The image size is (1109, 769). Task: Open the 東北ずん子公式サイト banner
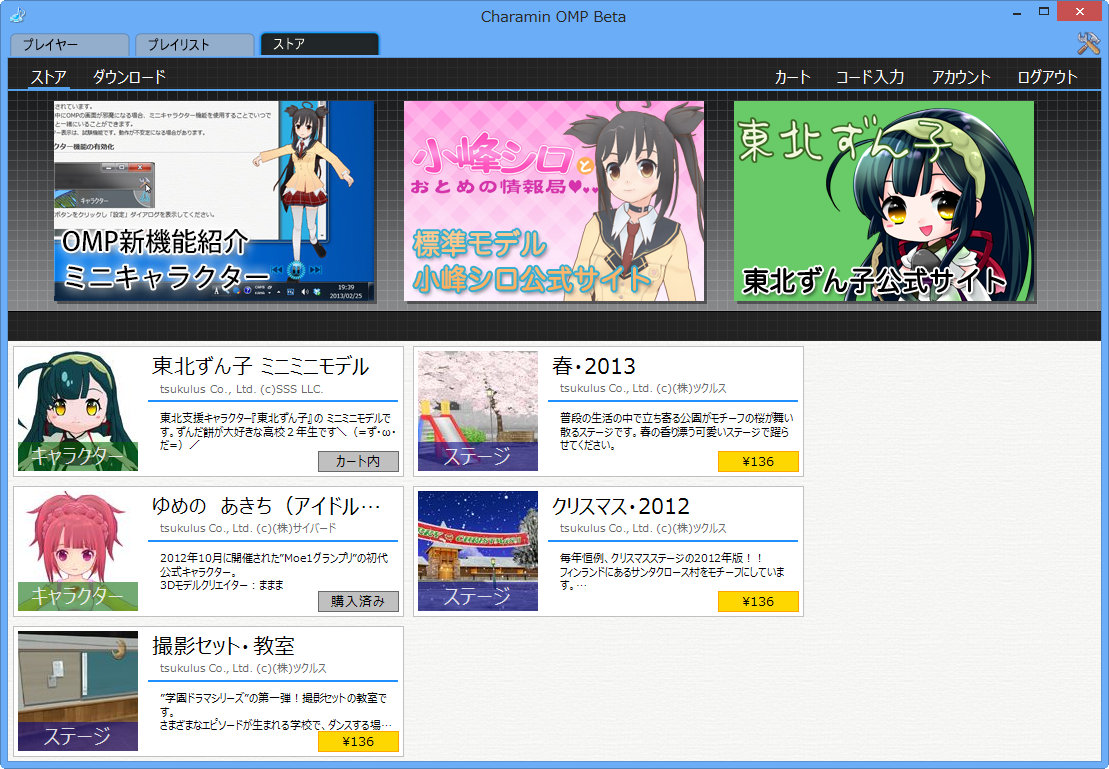click(x=884, y=201)
